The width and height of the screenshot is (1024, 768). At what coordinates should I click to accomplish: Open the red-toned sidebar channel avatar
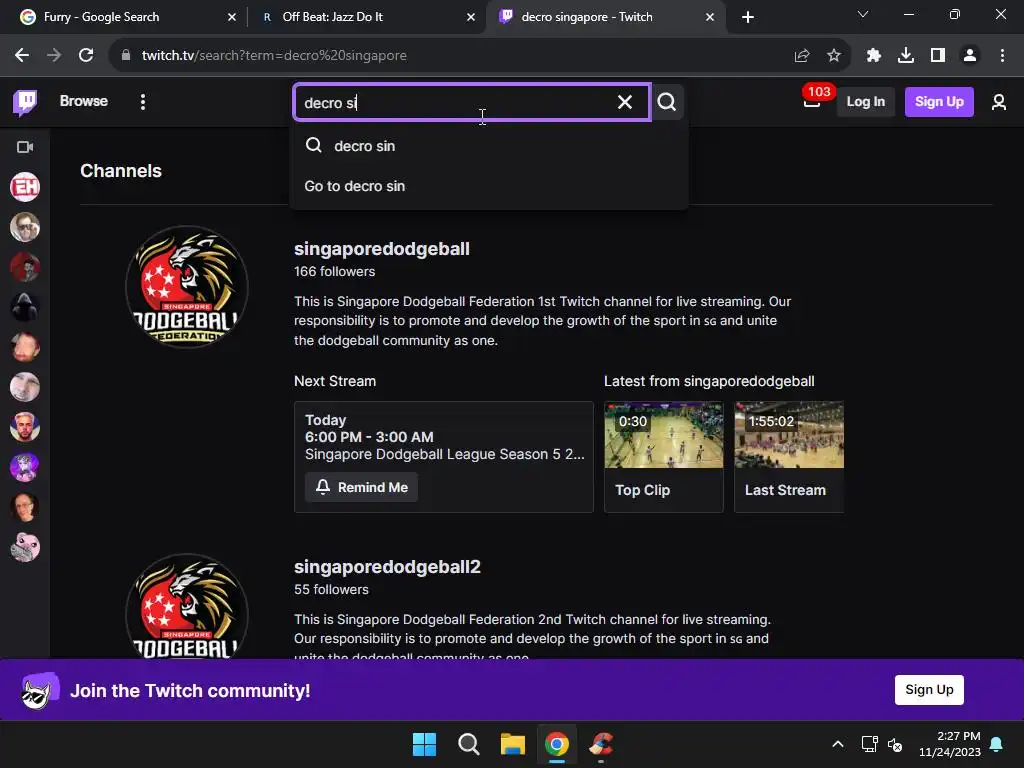(25, 267)
